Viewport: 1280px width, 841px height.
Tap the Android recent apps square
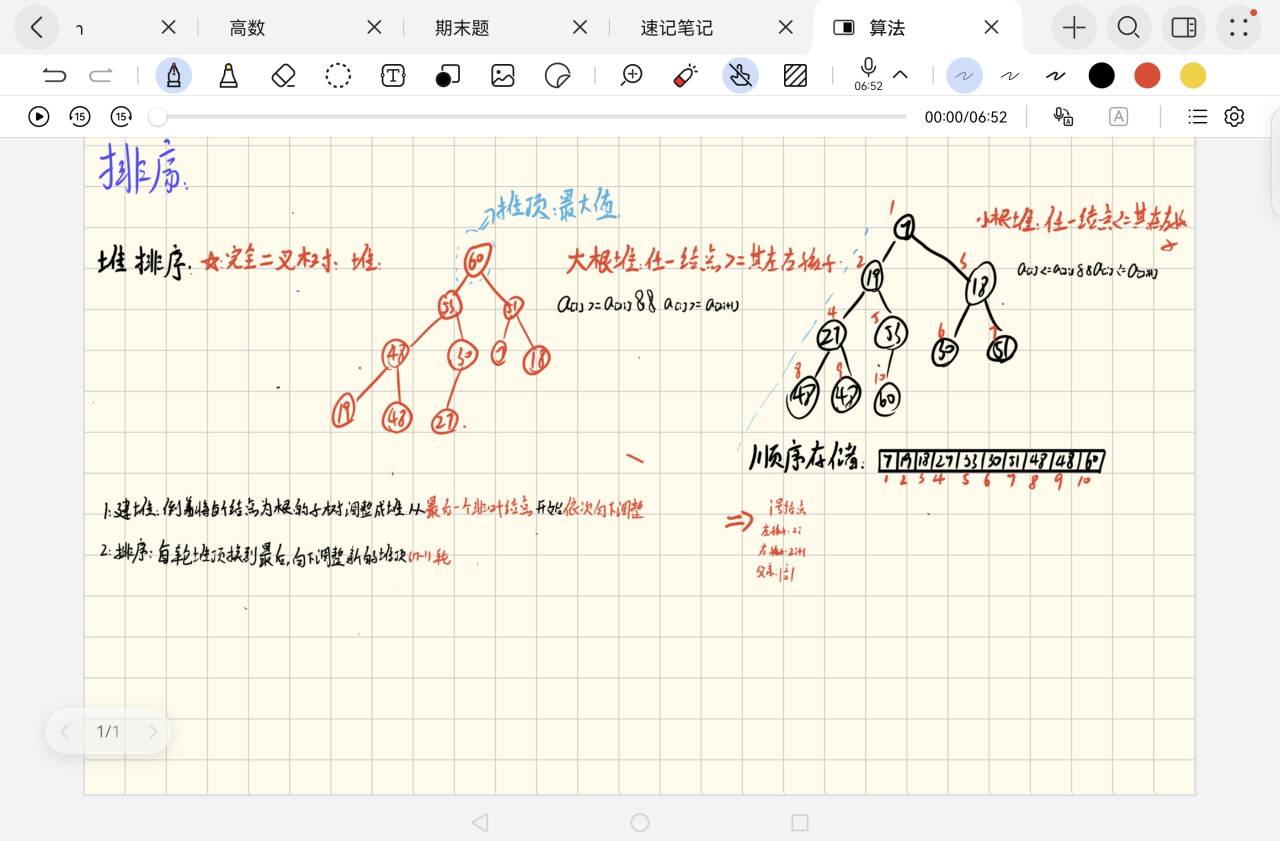point(800,822)
